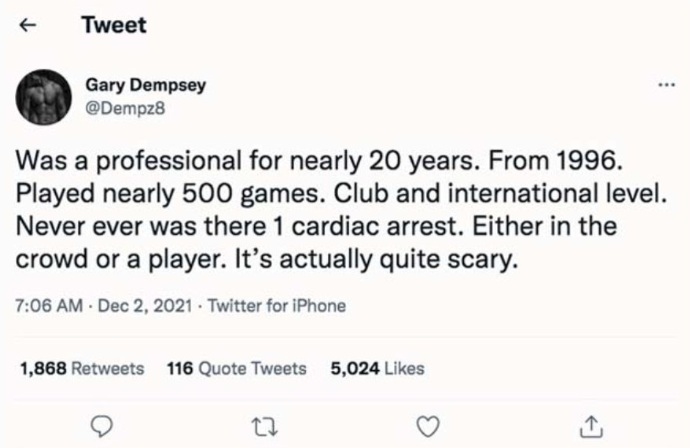Click the Tweet header title
The width and height of the screenshot is (690, 448).
point(113,26)
